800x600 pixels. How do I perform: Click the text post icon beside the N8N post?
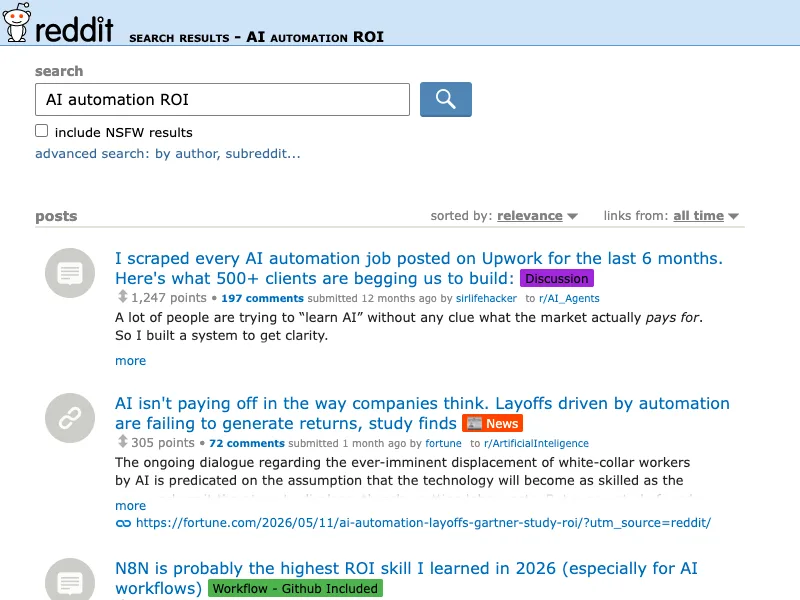point(70,582)
